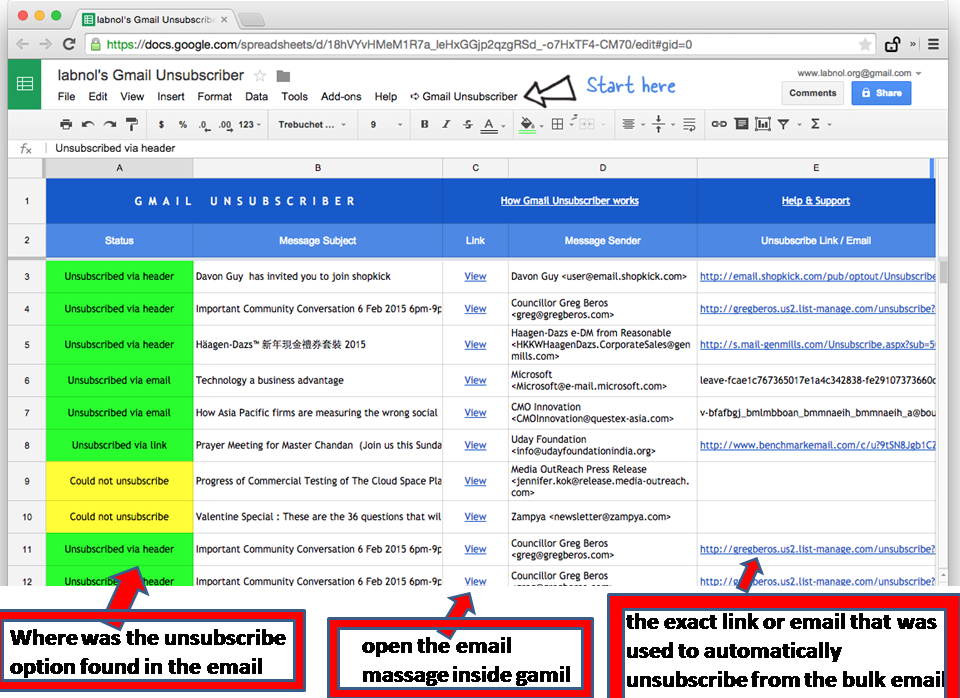The image size is (960, 698).
Task: Star the labnol's Gmail Unsubscriber document
Action: click(x=260, y=76)
